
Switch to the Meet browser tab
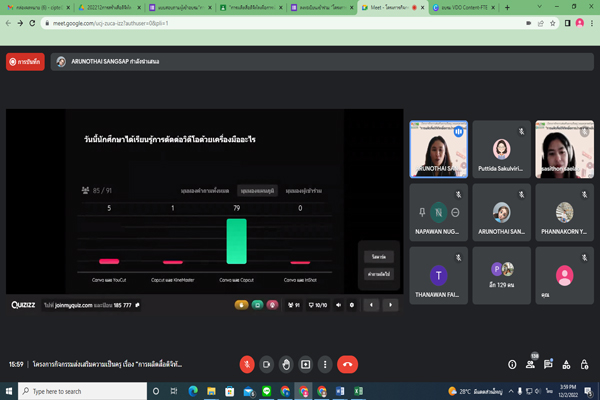coord(392,7)
